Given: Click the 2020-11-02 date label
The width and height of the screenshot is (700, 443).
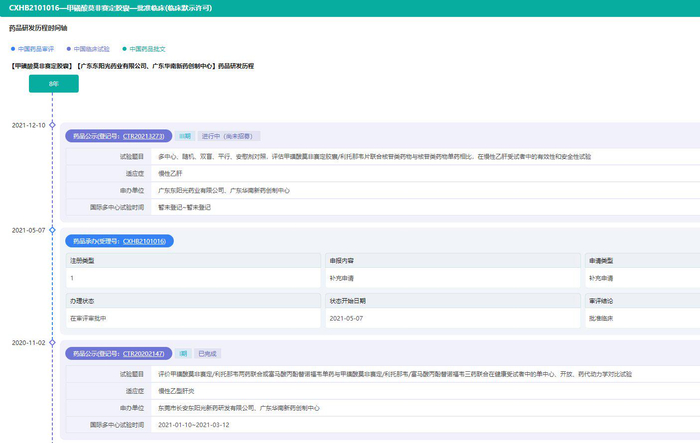Looking at the screenshot, I should (29, 343).
